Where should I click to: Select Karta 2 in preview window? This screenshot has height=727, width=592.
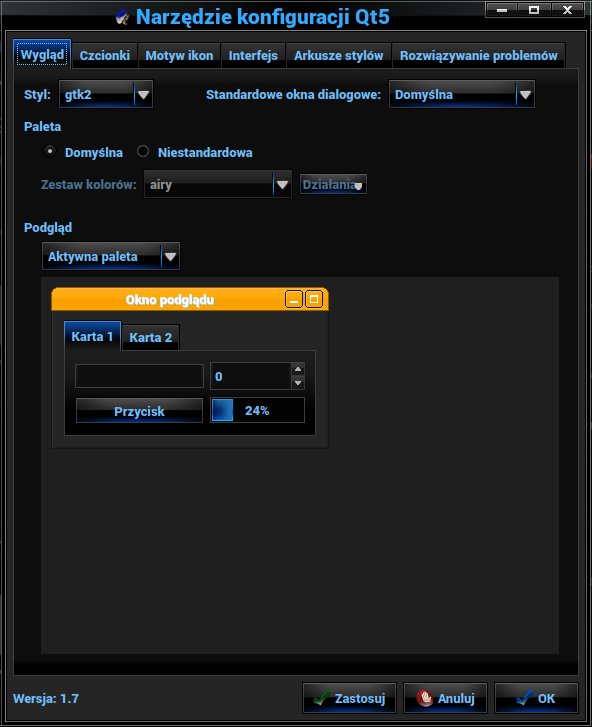151,338
